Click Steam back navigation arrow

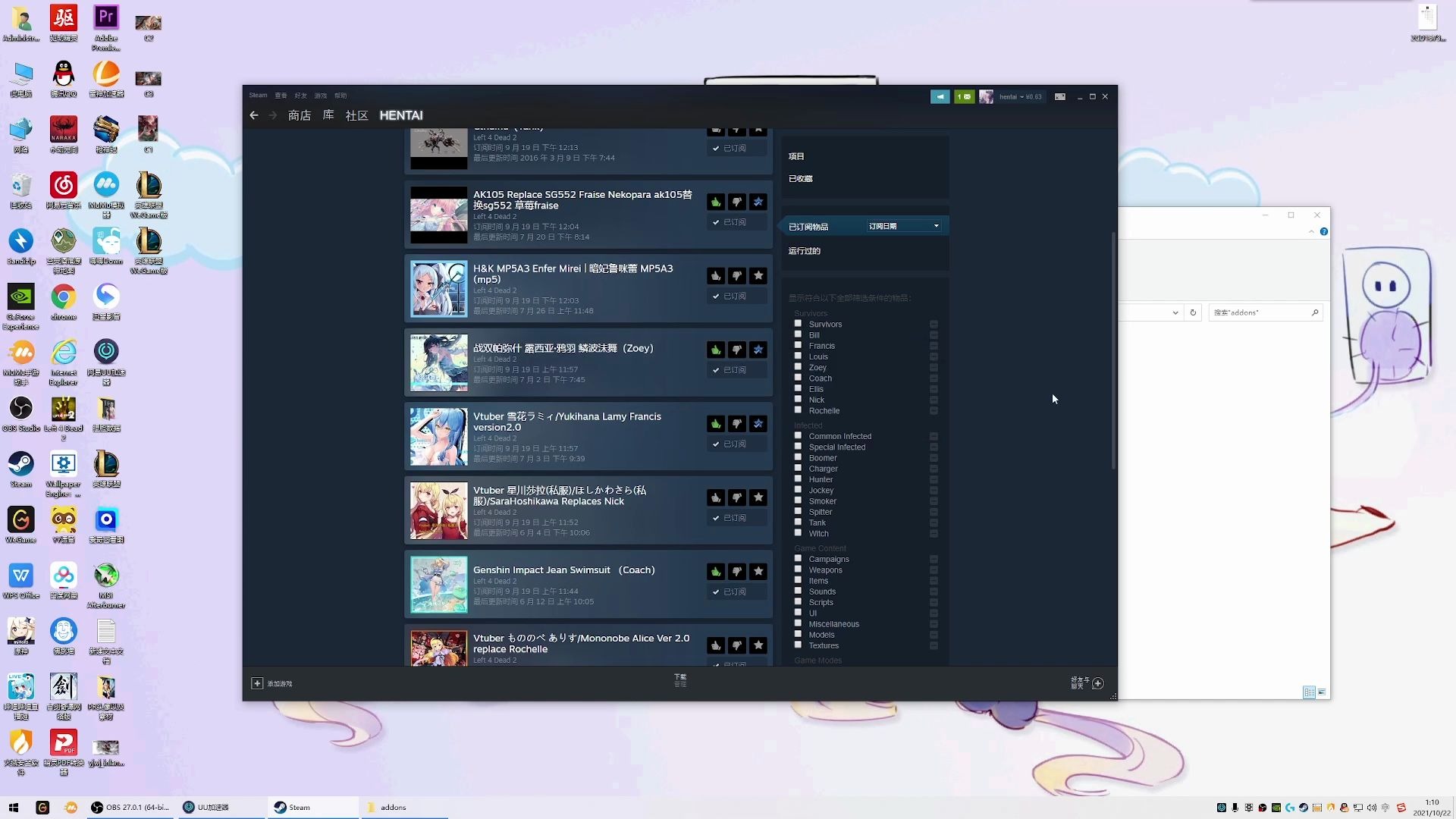(x=254, y=115)
